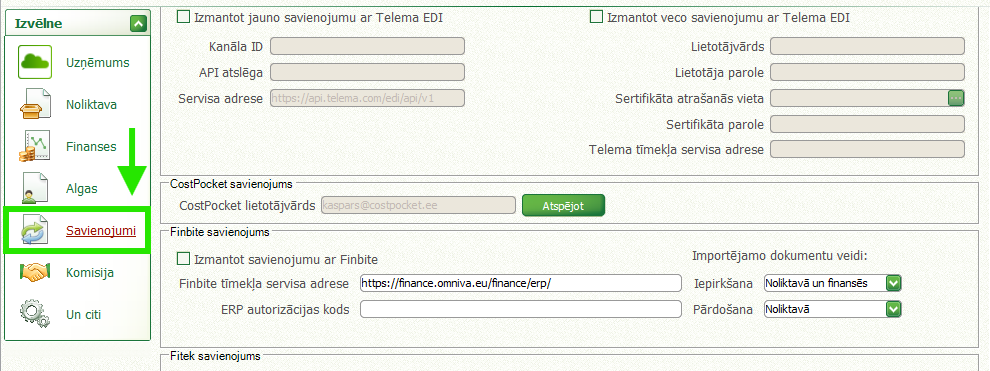Select the Finanses chart icon
The image size is (990, 371).
pos(35,146)
